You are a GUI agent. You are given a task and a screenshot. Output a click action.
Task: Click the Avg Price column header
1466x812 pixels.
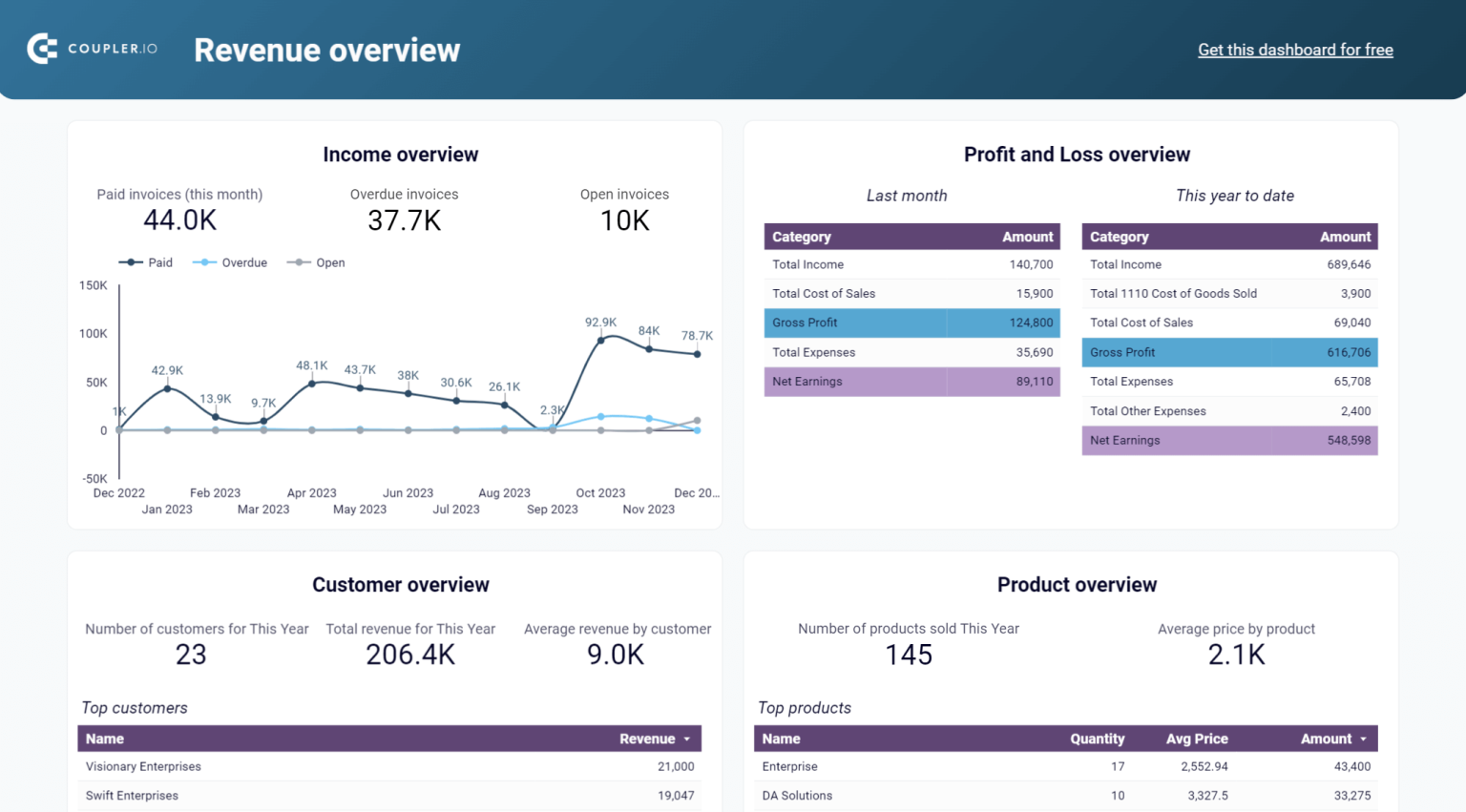pyautogui.click(x=1196, y=738)
